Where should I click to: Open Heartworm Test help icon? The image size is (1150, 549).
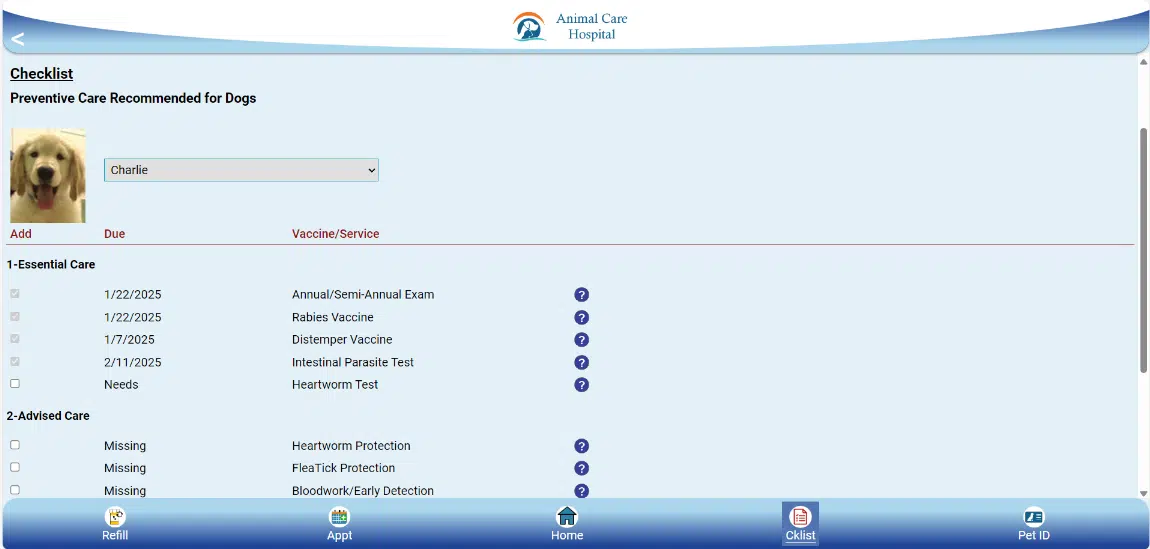[581, 385]
